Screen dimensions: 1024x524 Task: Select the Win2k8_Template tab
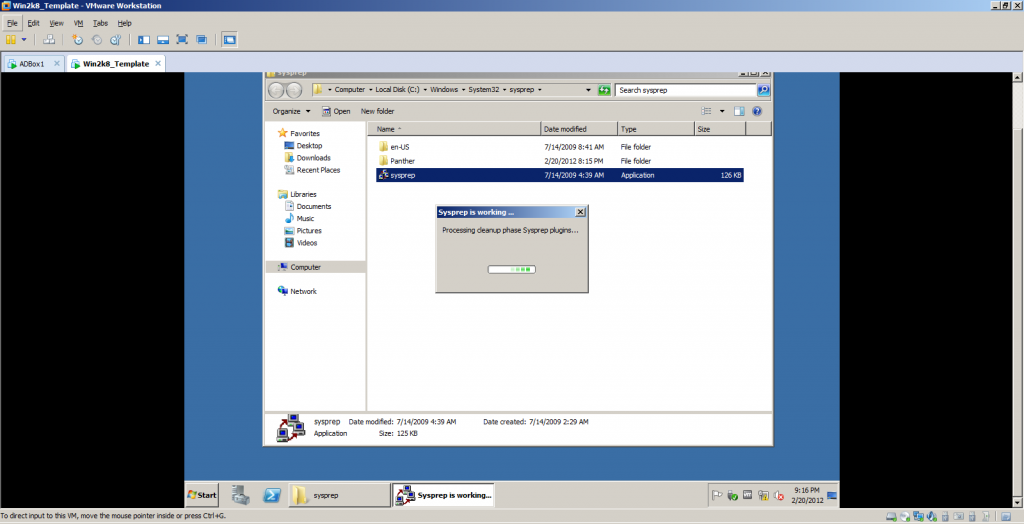click(116, 64)
